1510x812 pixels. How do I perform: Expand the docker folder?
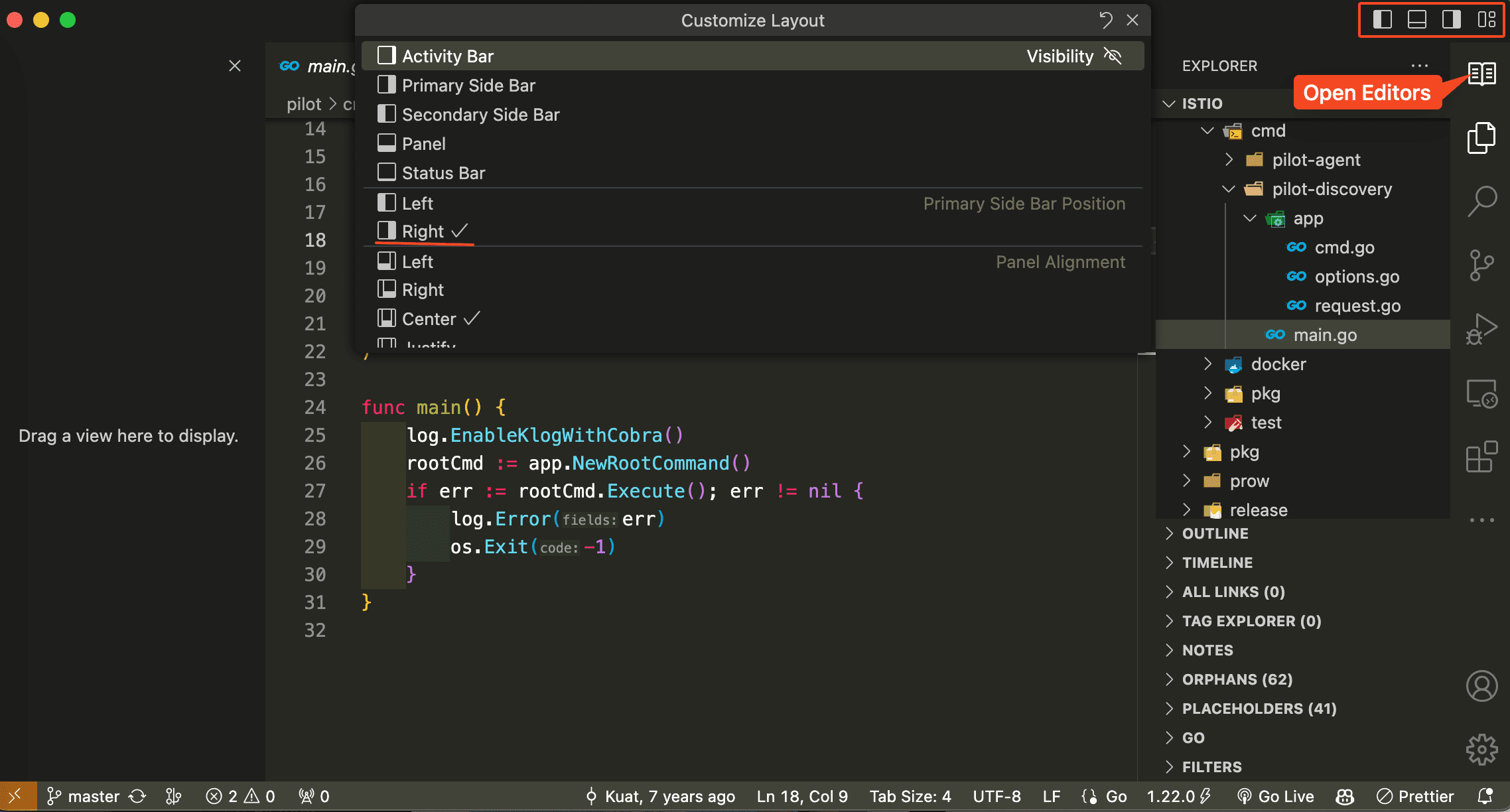click(x=1207, y=364)
